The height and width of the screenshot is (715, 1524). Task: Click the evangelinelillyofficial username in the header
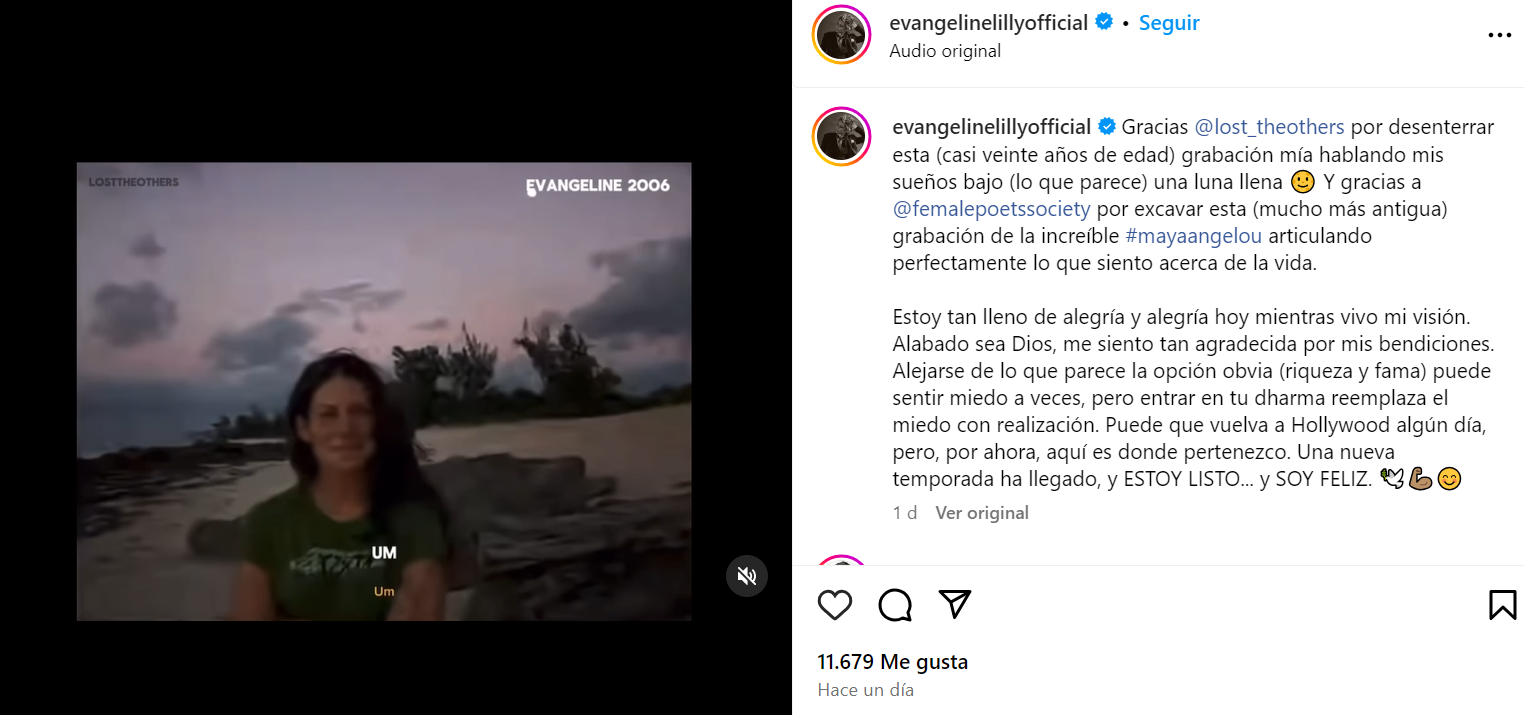pos(989,23)
